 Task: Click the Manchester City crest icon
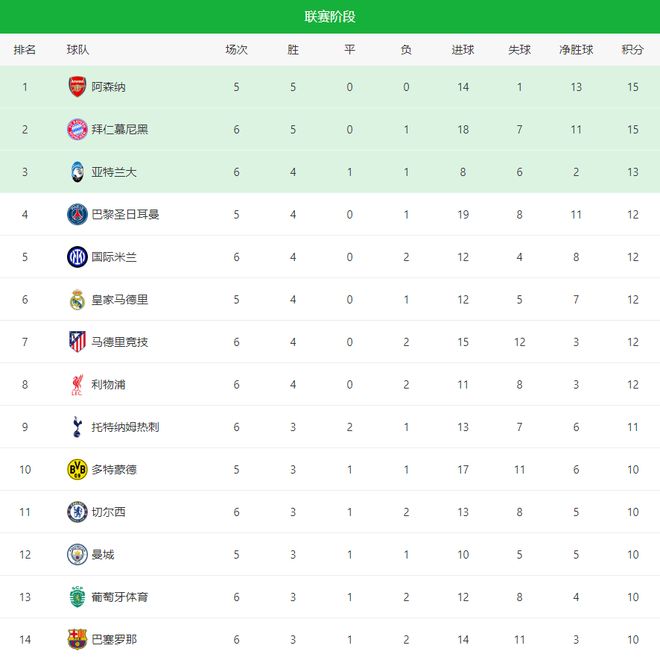77,554
